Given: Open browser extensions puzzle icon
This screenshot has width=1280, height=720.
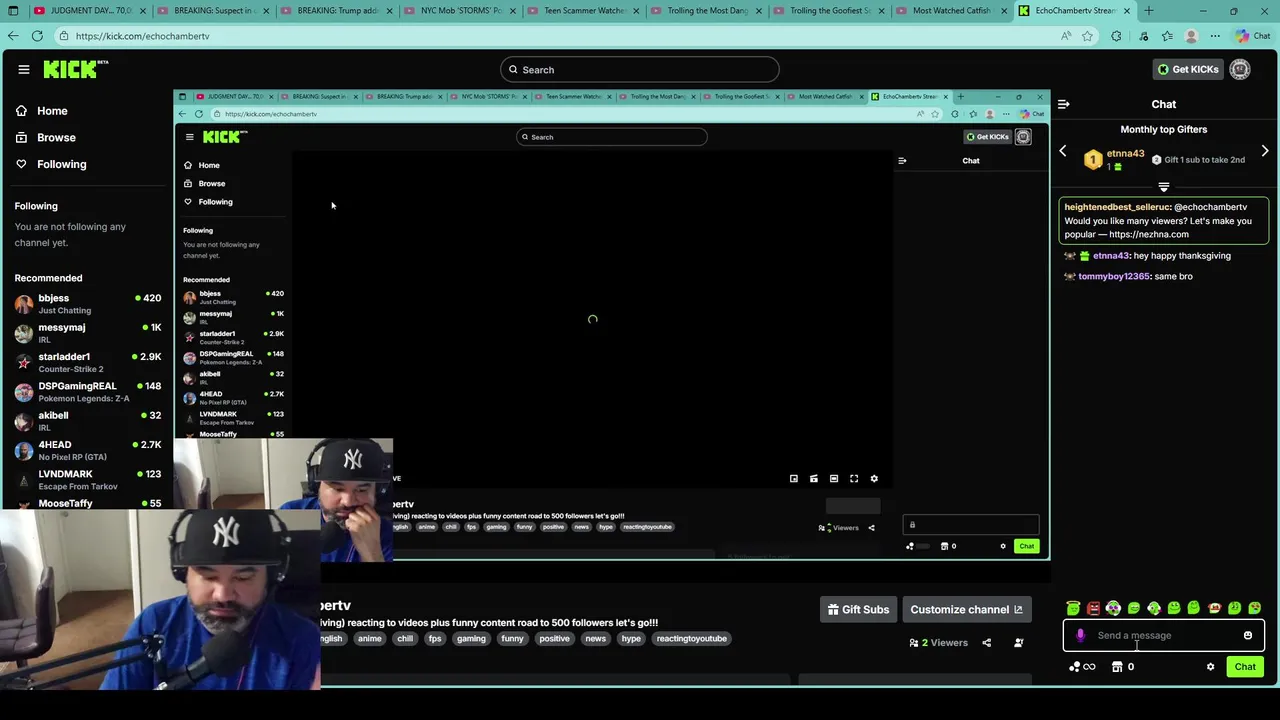Looking at the screenshot, I should click(x=1116, y=36).
